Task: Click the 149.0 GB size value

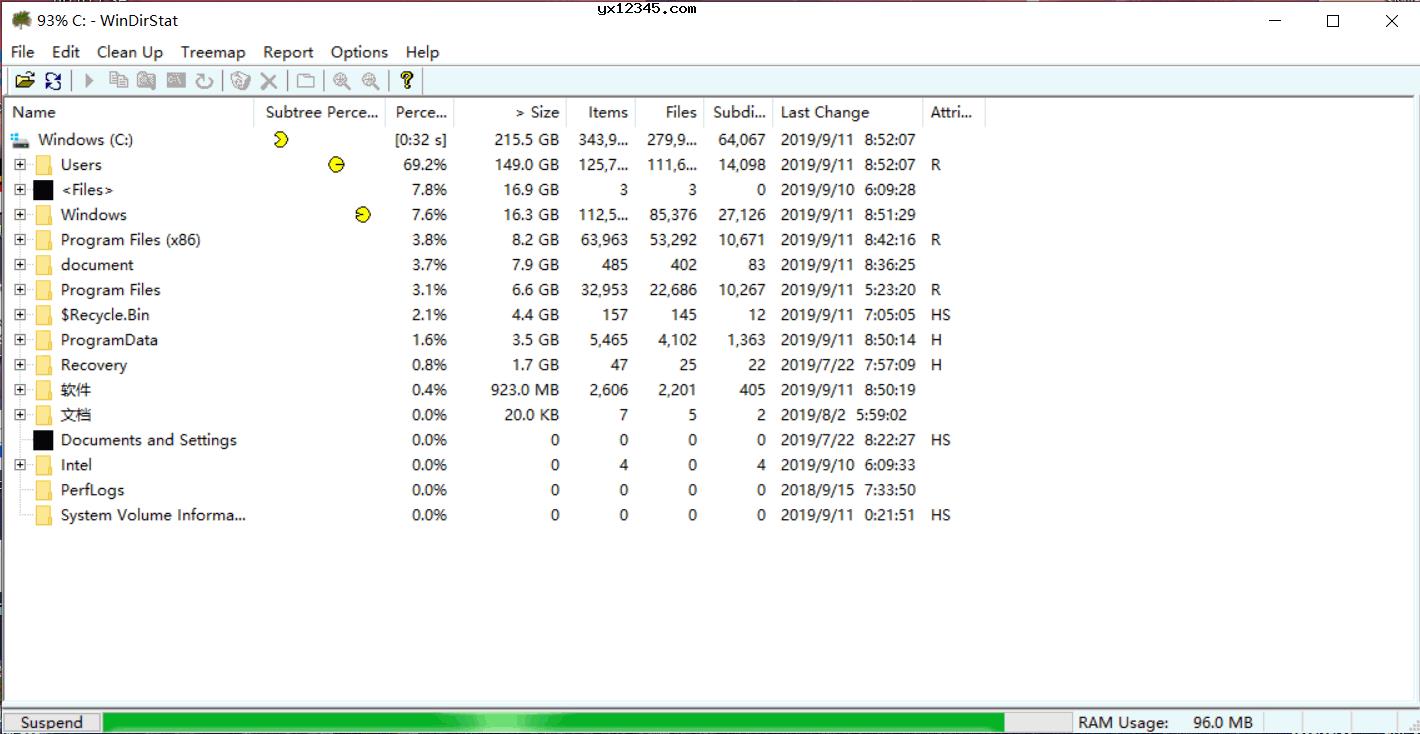Action: pyautogui.click(x=527, y=165)
